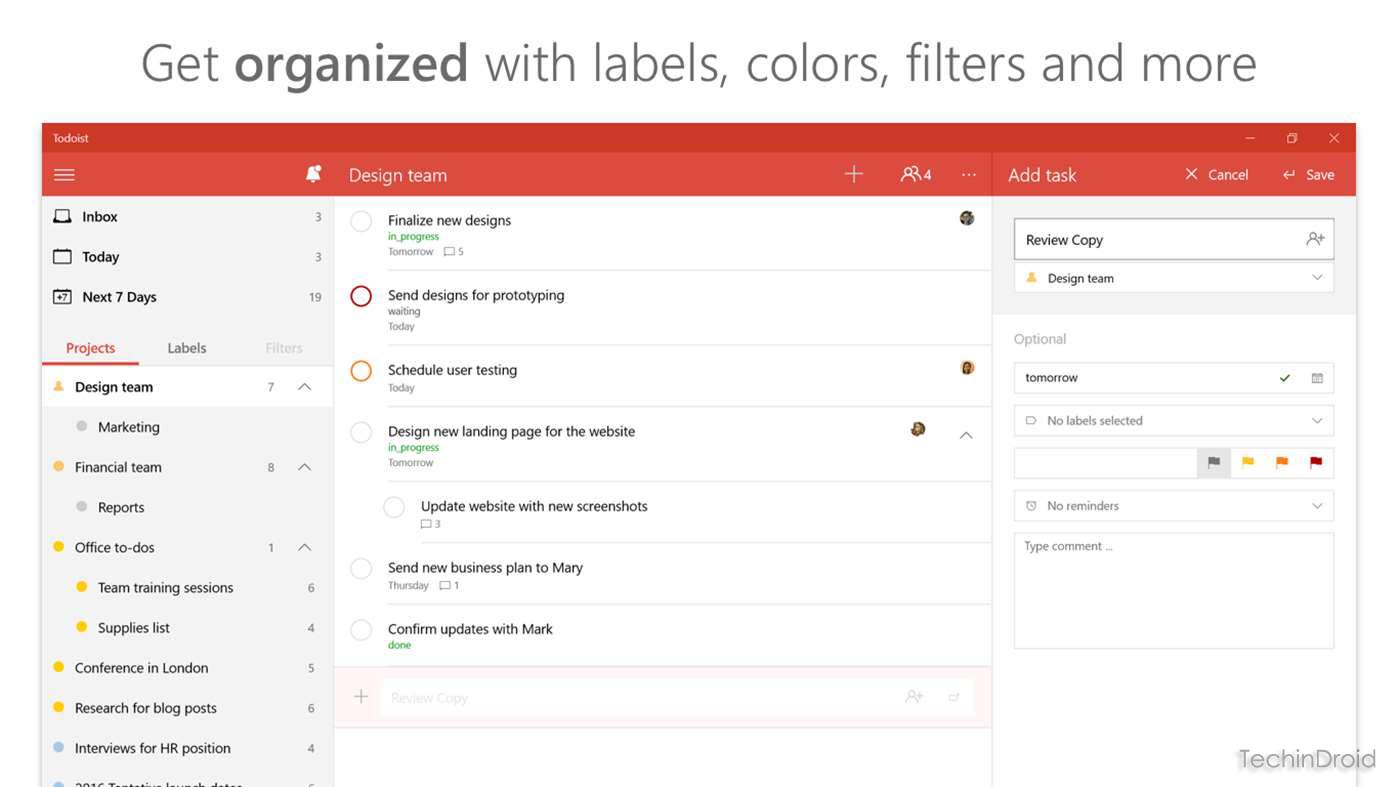
Task: Click assignee avatar on Finalize new designs
Action: coord(967,218)
